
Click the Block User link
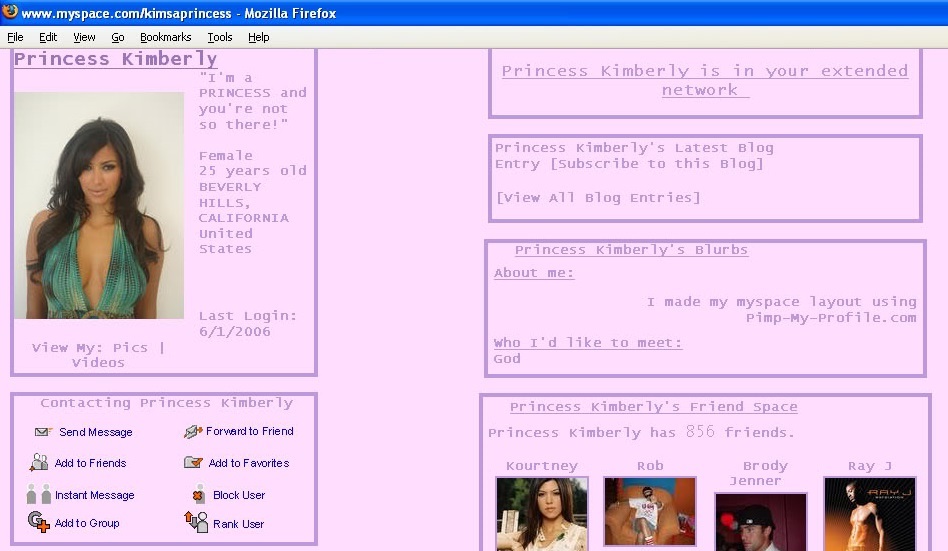click(239, 495)
